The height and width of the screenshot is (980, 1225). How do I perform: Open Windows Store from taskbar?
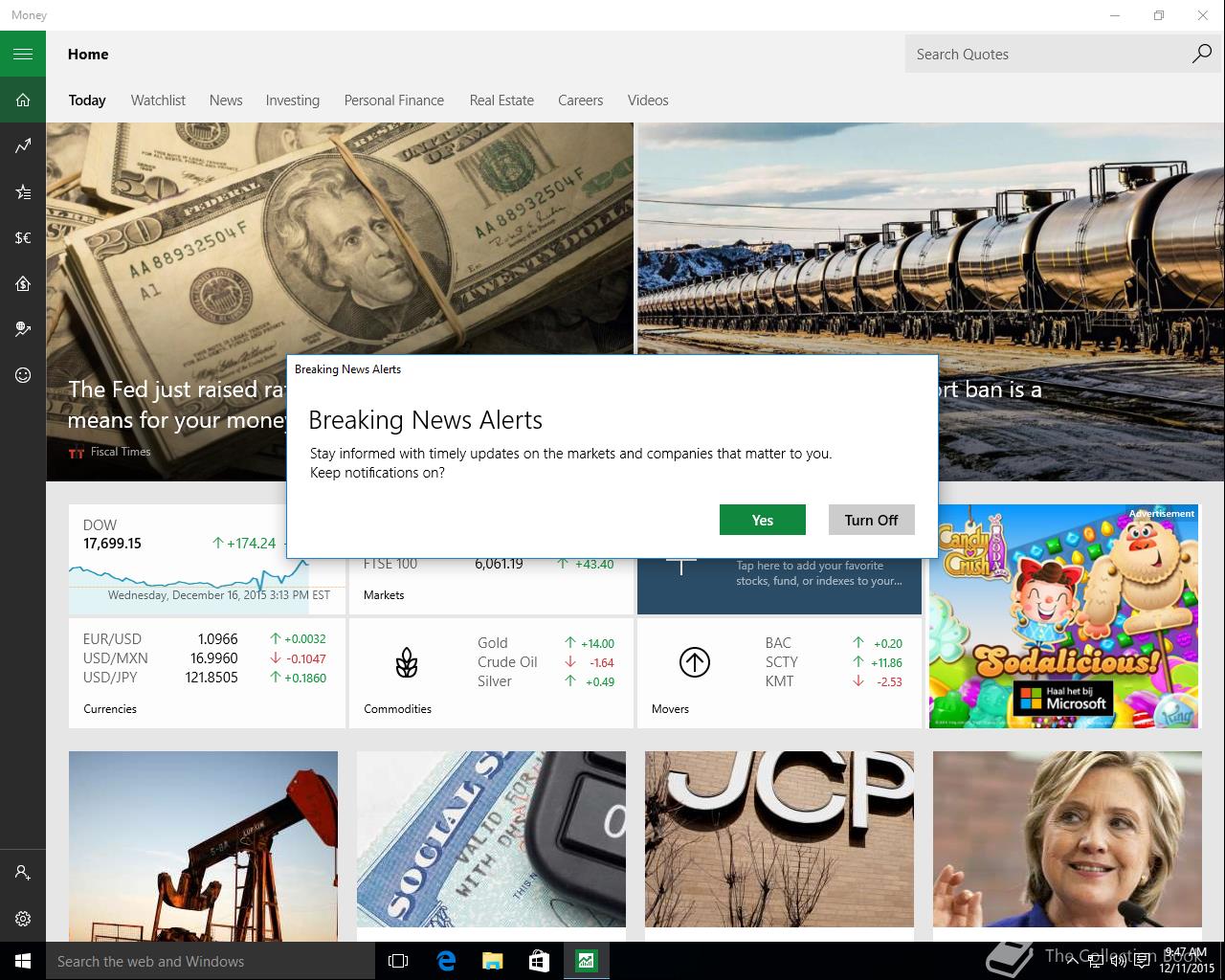[x=539, y=961]
